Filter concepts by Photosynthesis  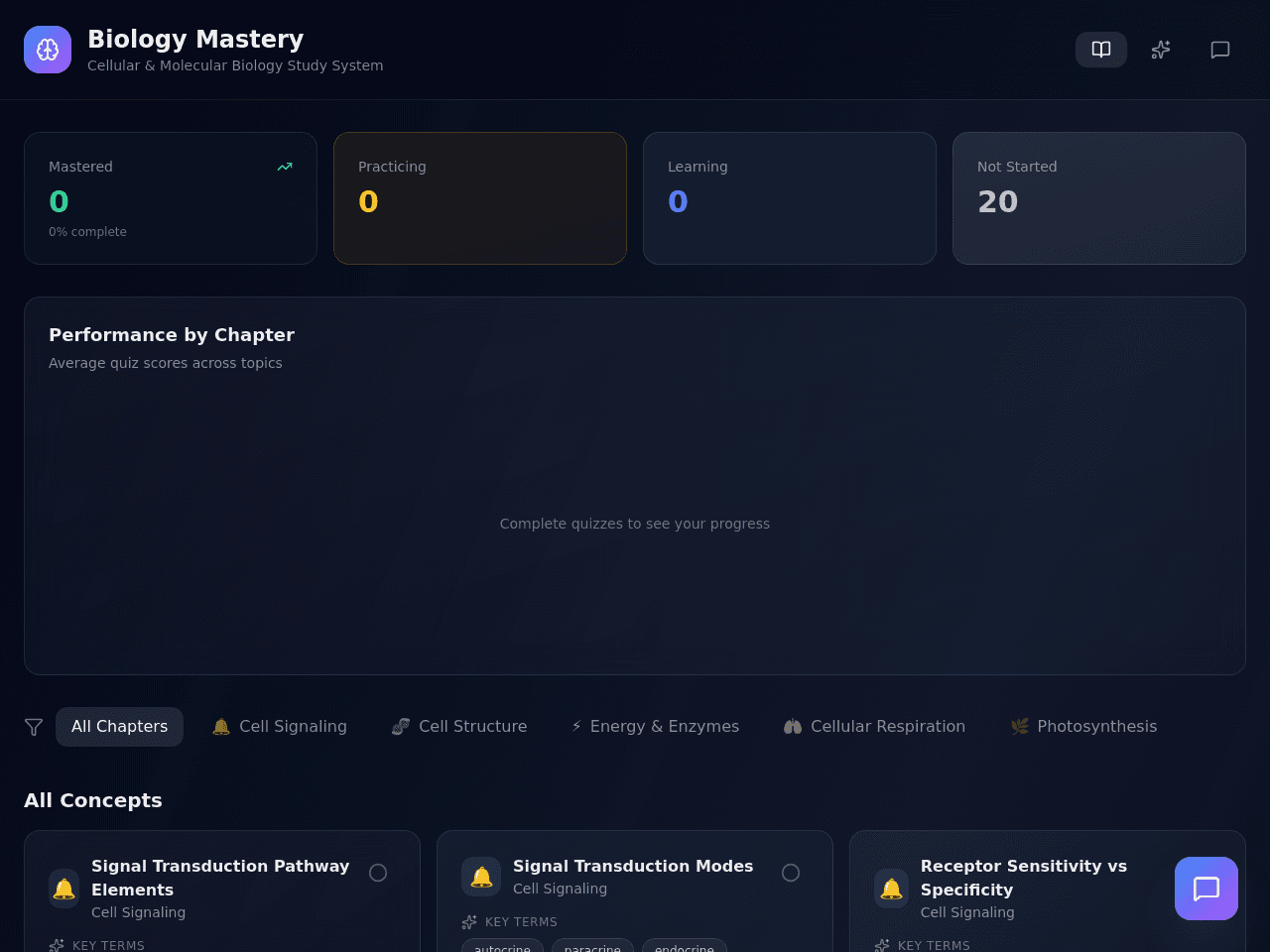click(x=1083, y=727)
